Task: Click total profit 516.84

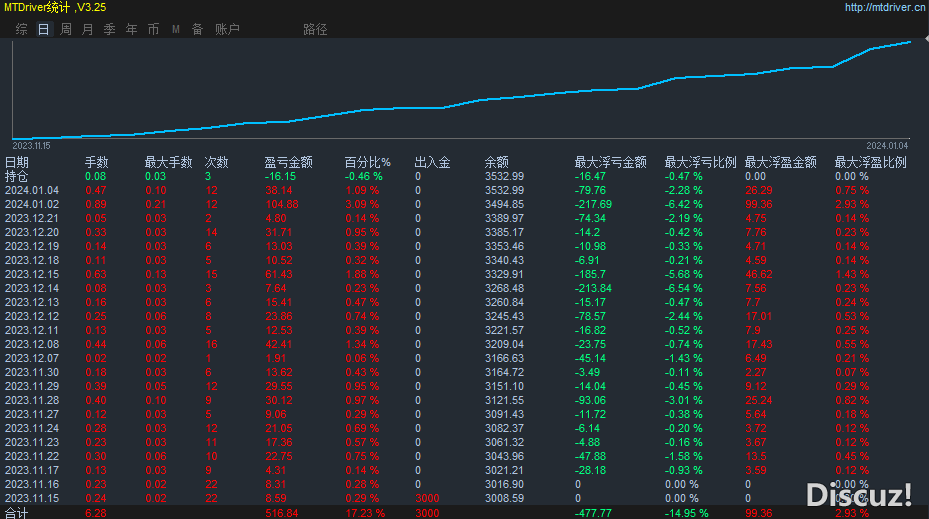Action: pos(282,513)
